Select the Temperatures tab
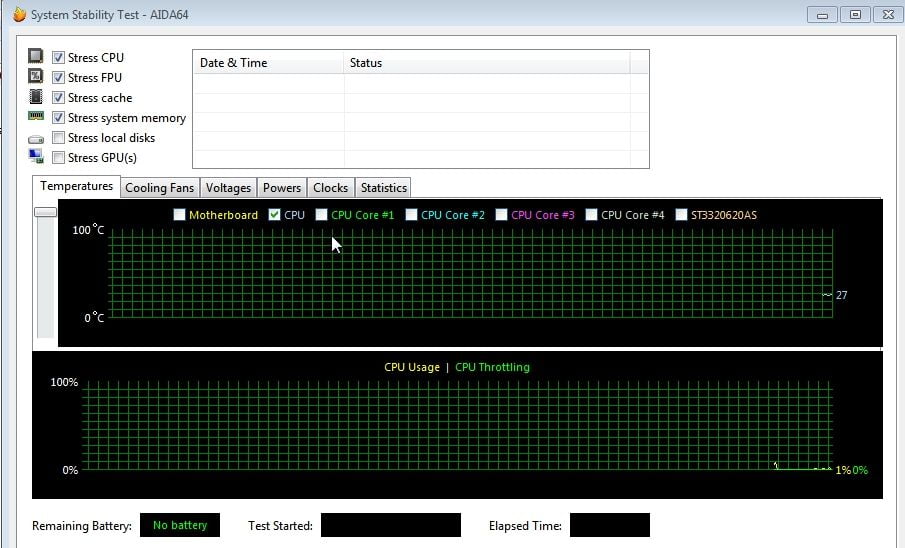This screenshot has height=548, width=905. click(76, 186)
